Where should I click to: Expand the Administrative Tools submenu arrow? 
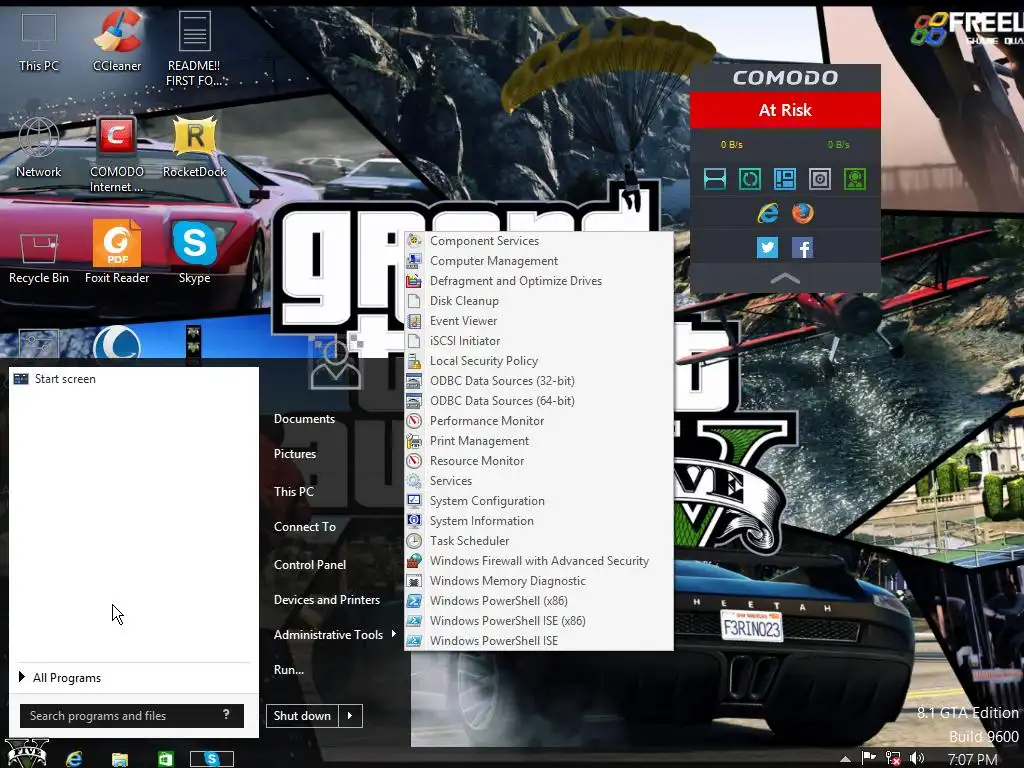(x=394, y=633)
